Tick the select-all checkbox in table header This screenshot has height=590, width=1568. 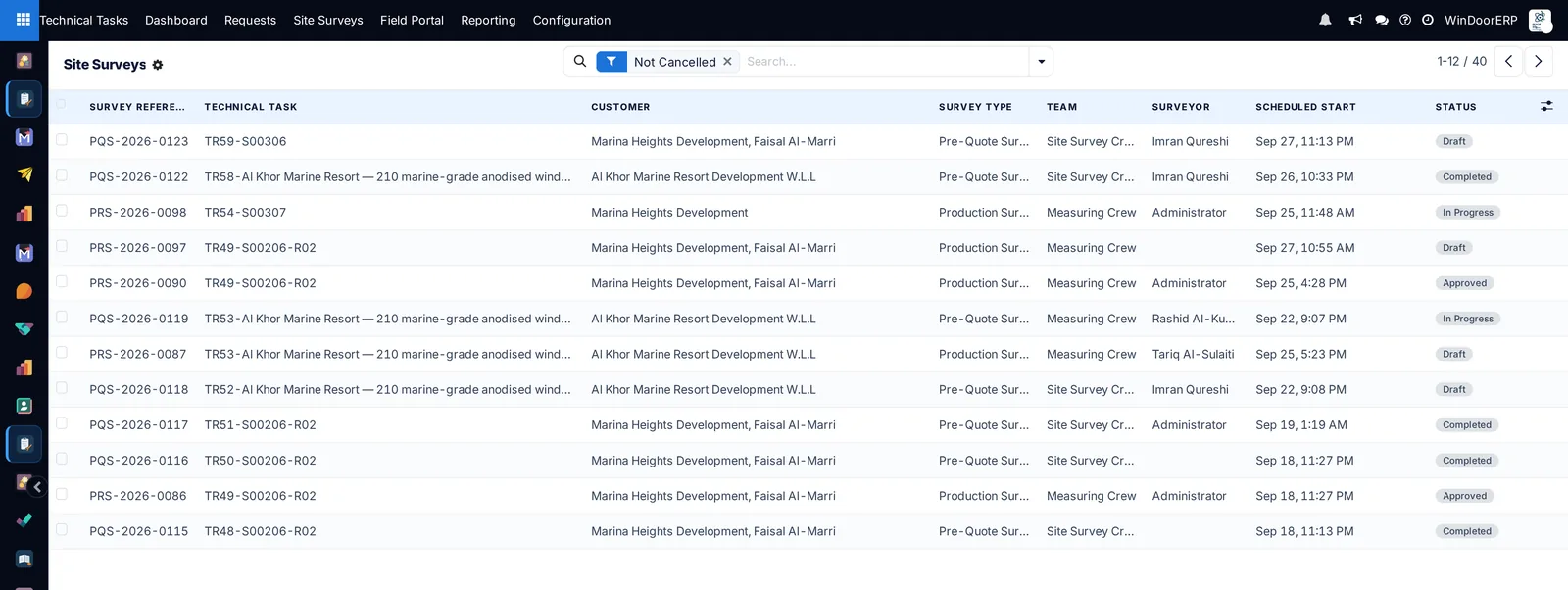point(62,104)
